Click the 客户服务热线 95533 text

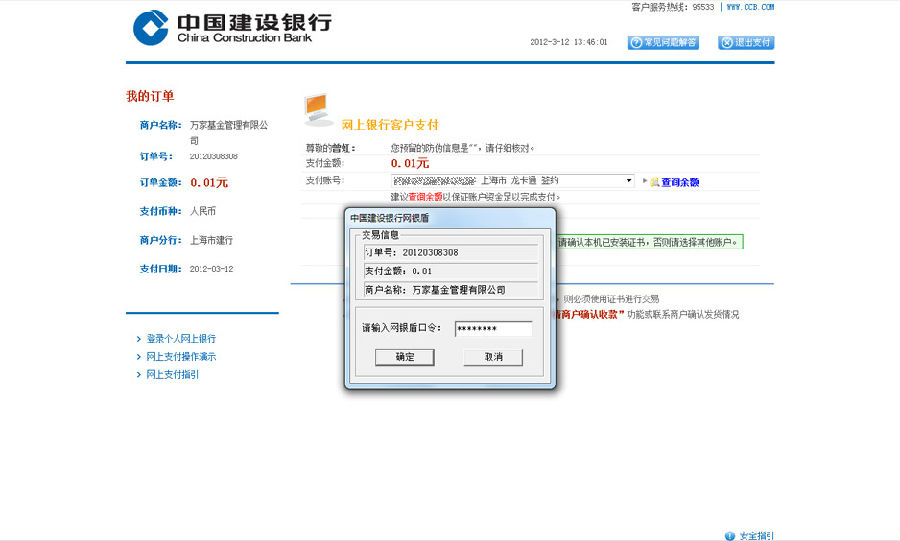(673, 7)
